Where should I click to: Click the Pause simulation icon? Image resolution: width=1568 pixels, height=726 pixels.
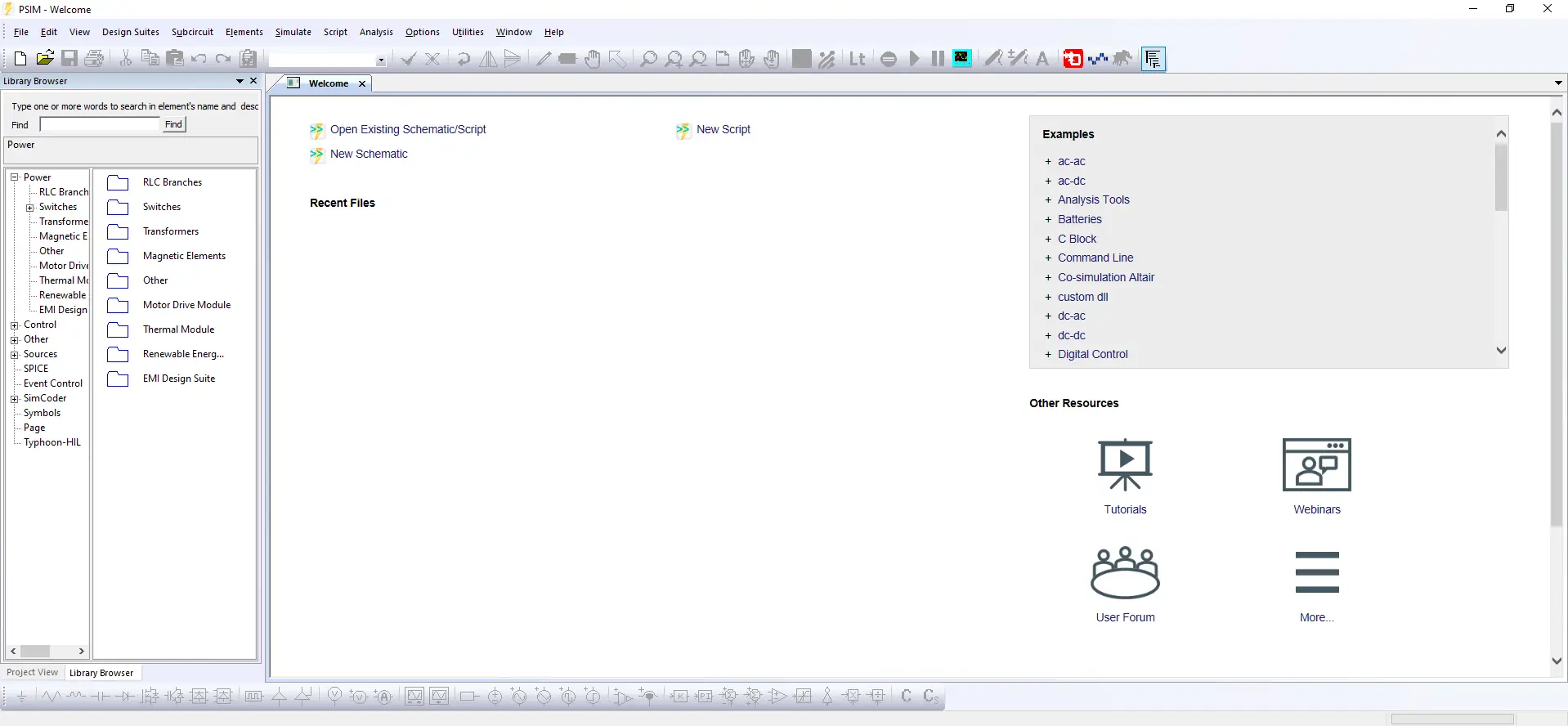(x=938, y=59)
